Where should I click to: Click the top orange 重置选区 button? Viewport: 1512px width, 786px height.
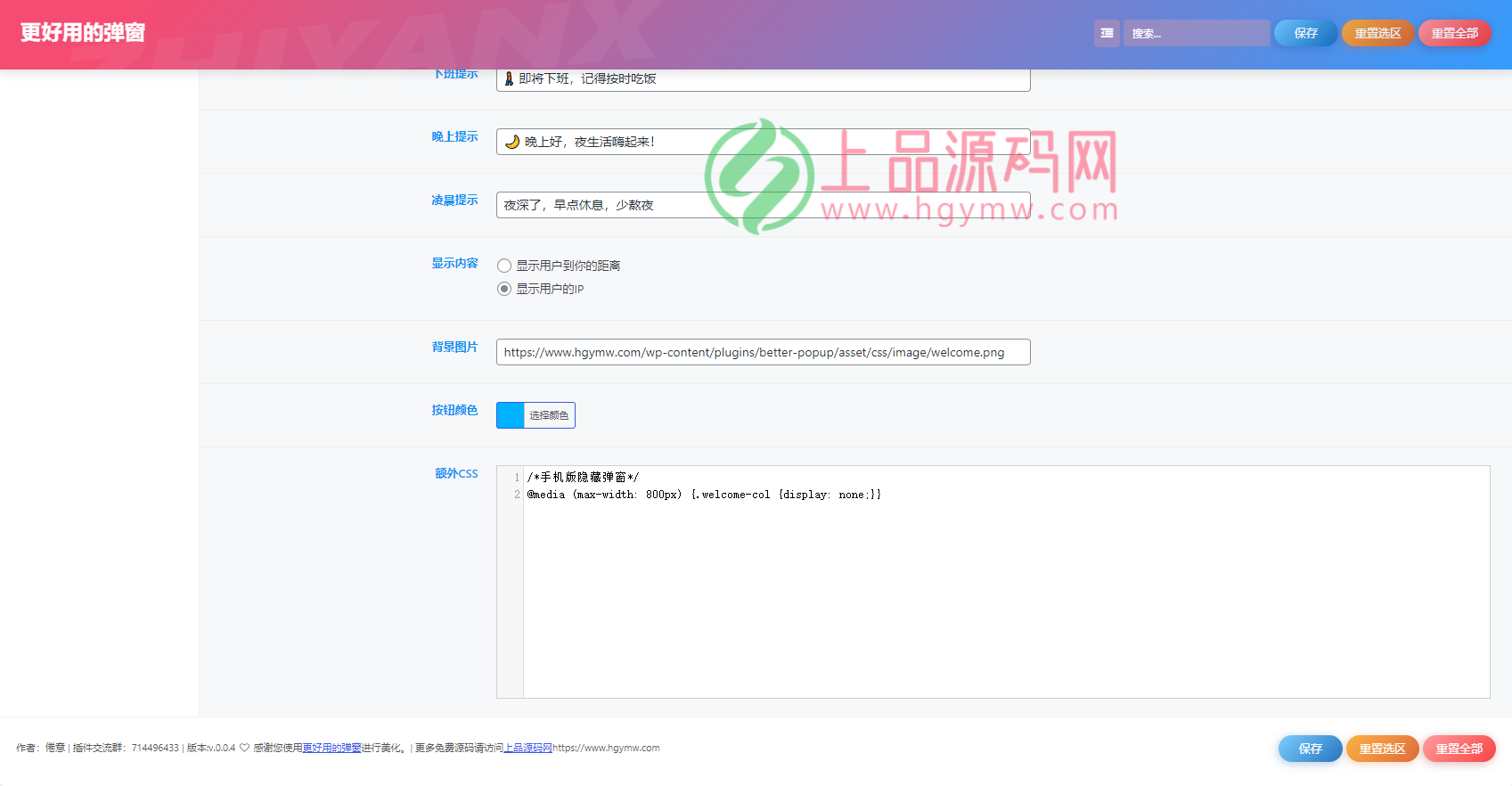point(1377,33)
